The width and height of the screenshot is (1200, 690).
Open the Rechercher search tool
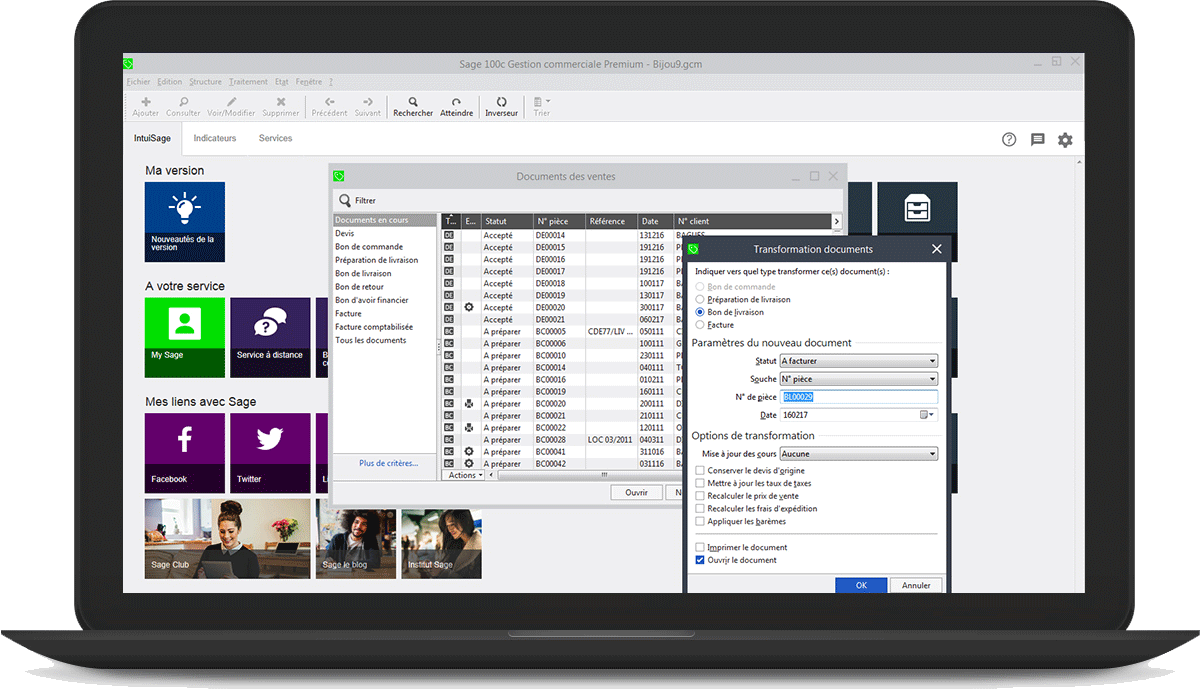[x=413, y=105]
